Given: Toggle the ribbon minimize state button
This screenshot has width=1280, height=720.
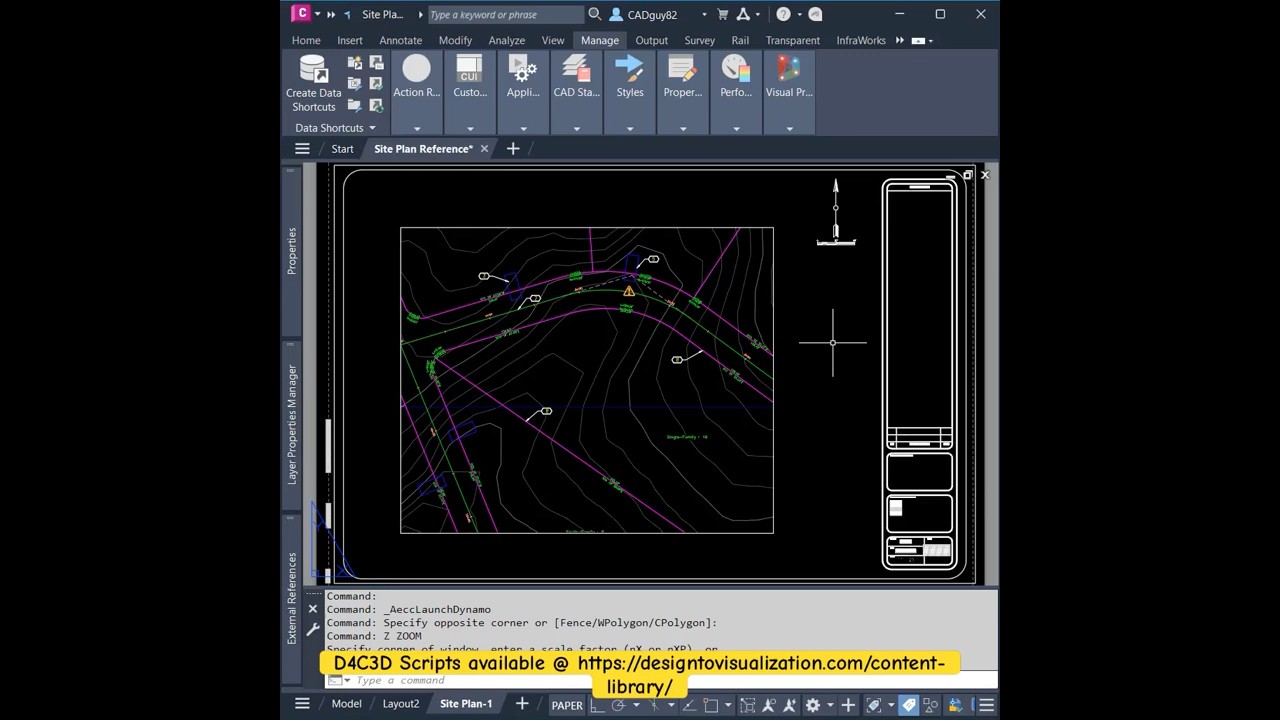Looking at the screenshot, I should point(918,40).
